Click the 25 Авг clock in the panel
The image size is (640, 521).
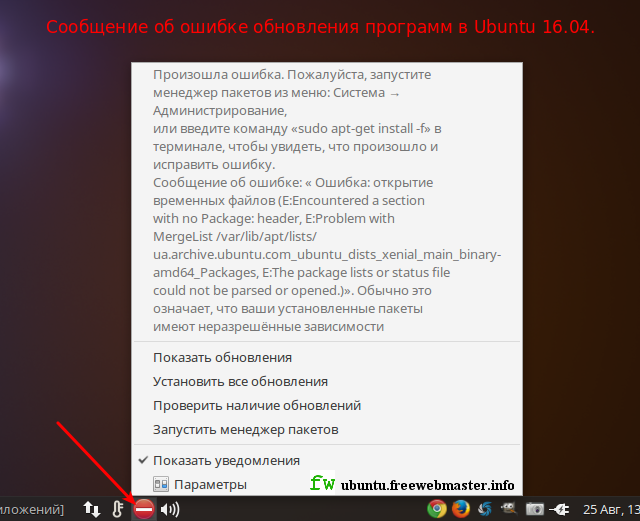click(x=611, y=509)
